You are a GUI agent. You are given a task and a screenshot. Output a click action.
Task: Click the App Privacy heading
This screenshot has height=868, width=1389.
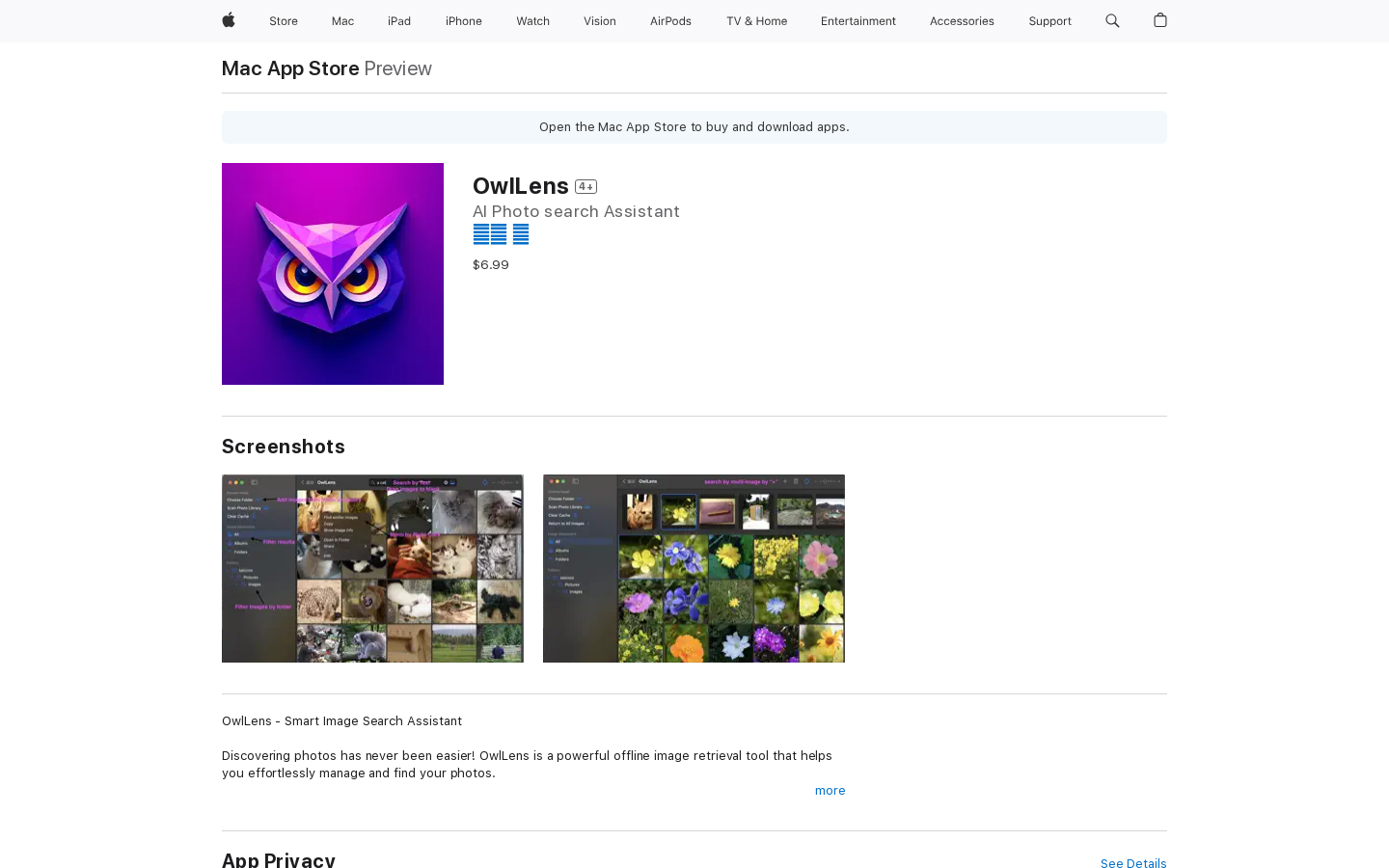point(279,860)
